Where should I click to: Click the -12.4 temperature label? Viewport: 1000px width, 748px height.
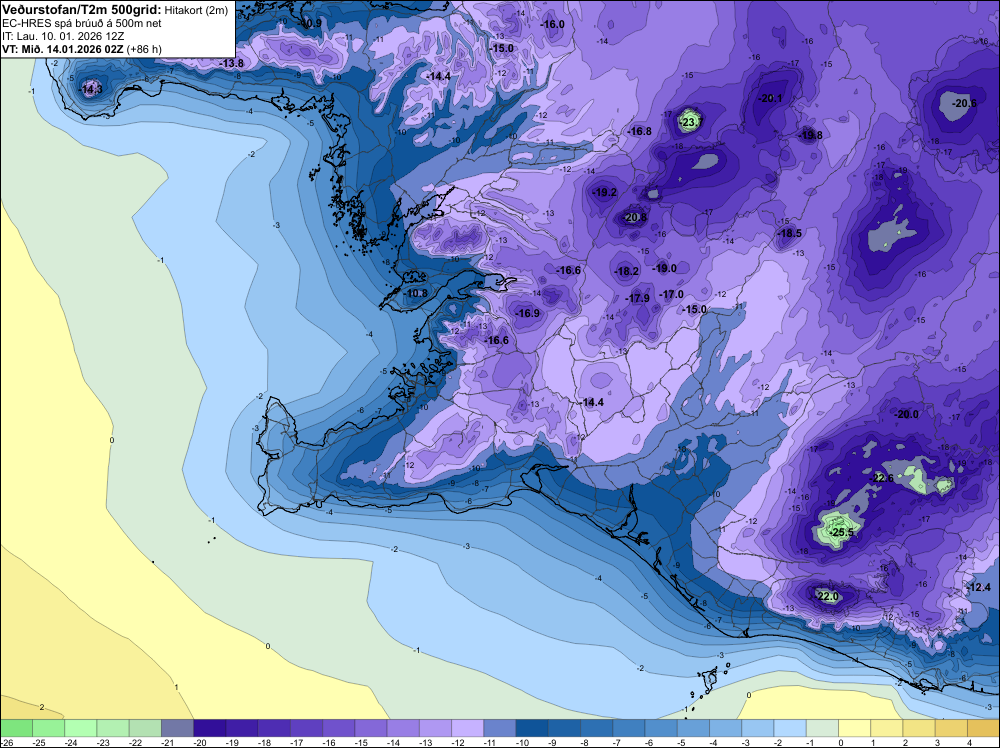(979, 587)
